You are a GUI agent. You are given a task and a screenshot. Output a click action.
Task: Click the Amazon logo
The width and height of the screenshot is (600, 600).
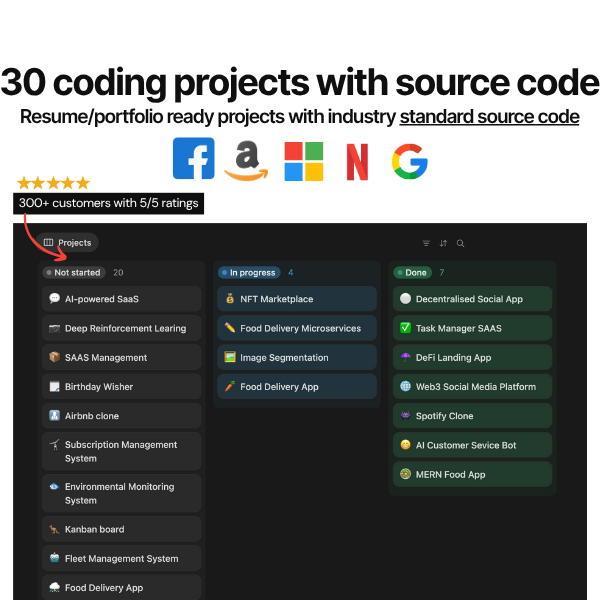pyautogui.click(x=246, y=161)
